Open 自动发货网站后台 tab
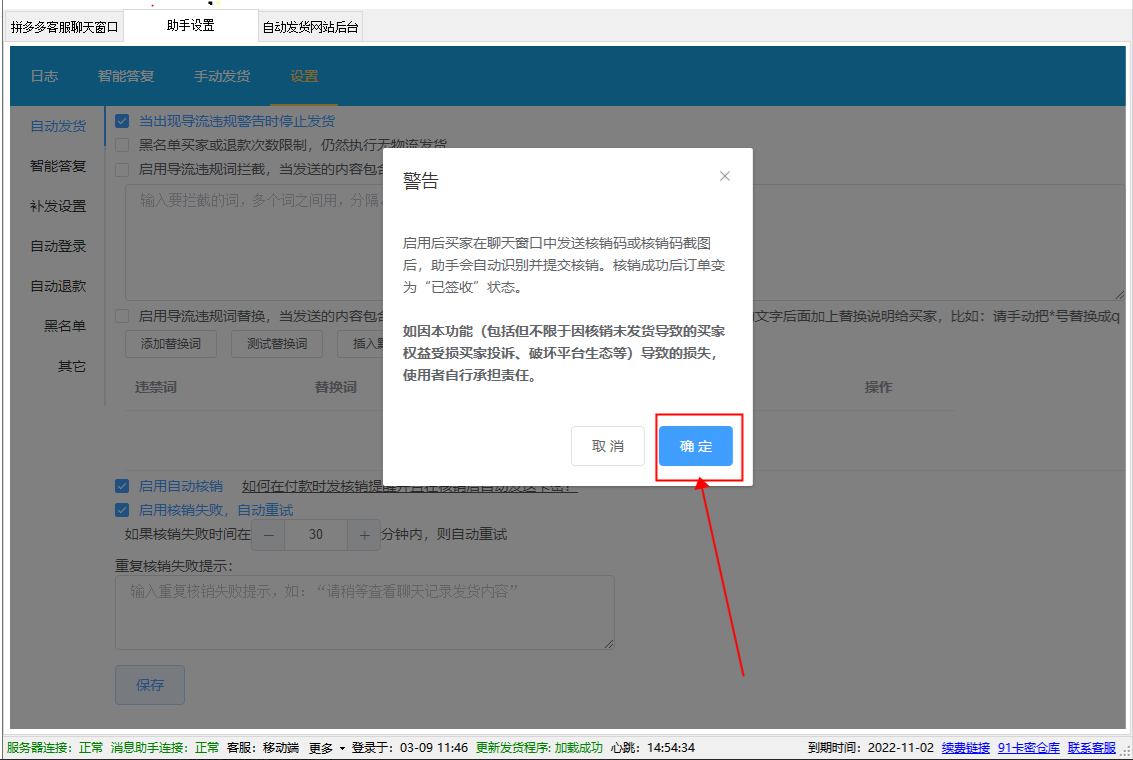Viewport: 1133px width, 760px height. pos(310,27)
